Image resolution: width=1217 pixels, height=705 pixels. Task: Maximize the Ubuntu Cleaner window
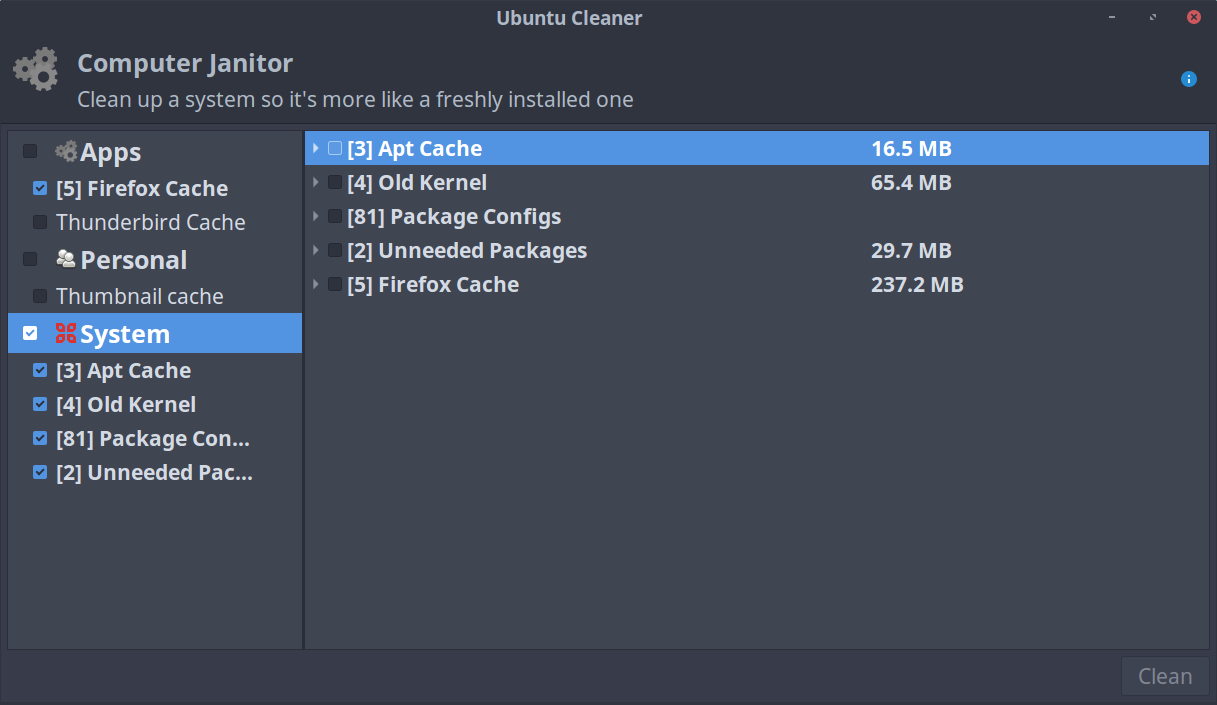1153,17
